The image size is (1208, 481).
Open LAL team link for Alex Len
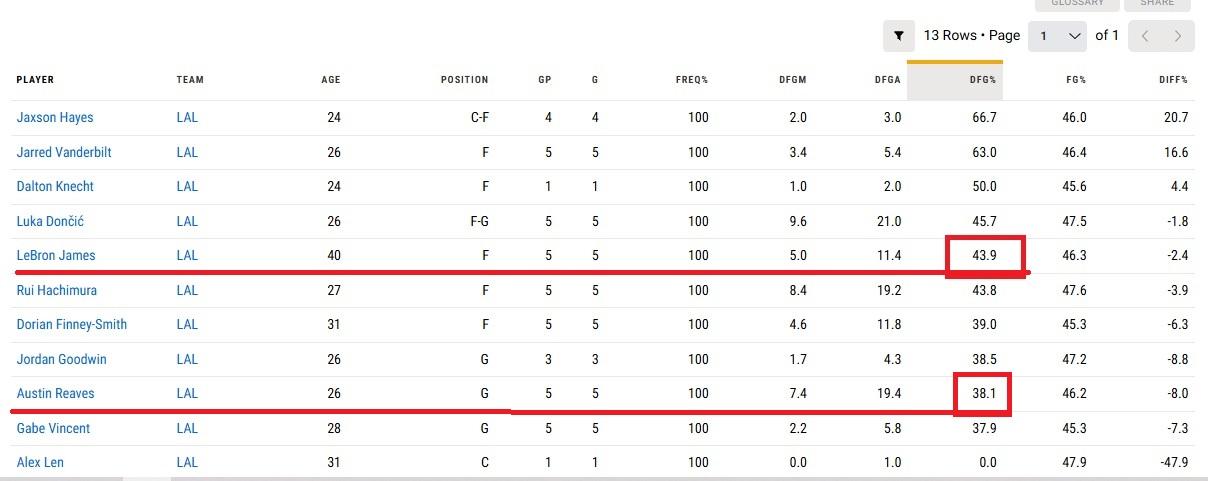coord(187,462)
